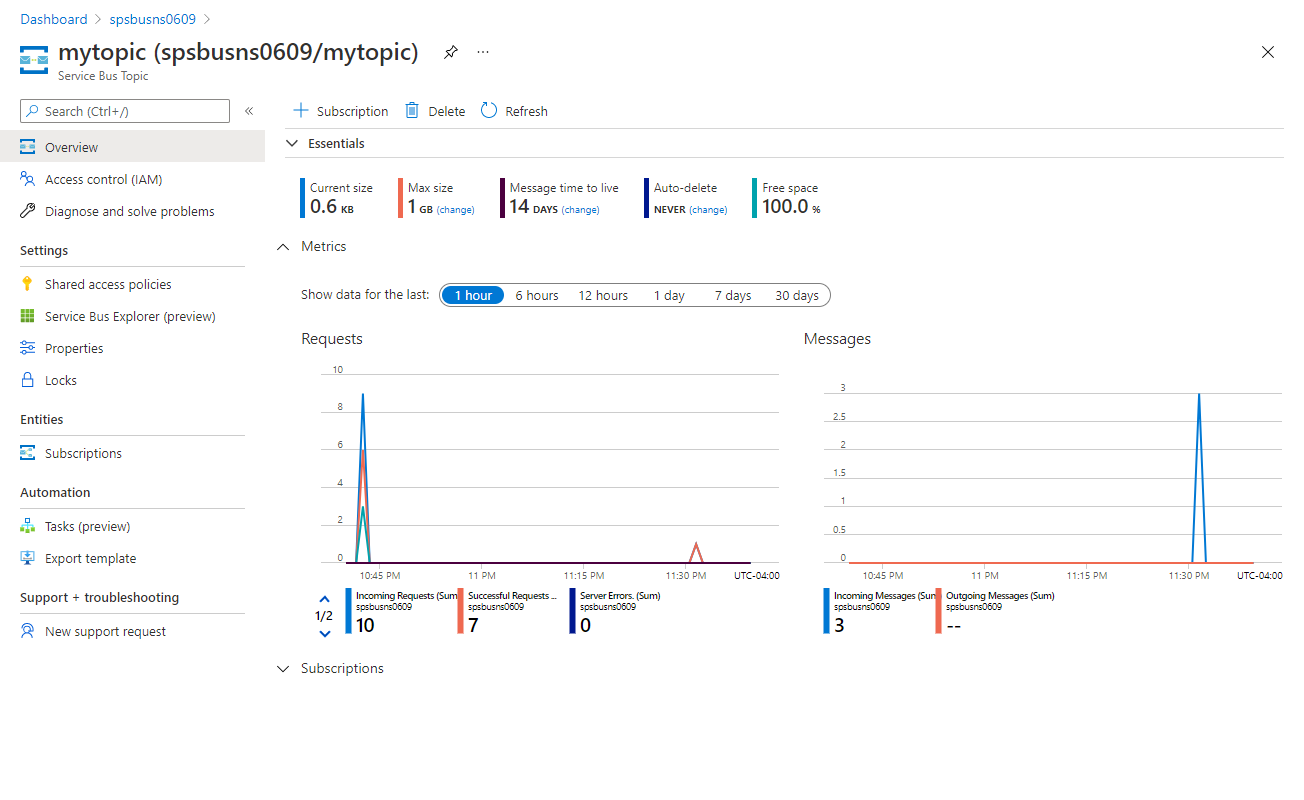The height and width of the screenshot is (800, 1304).
Task: Click the Incoming Requests blue legend swatch
Action: point(348,611)
